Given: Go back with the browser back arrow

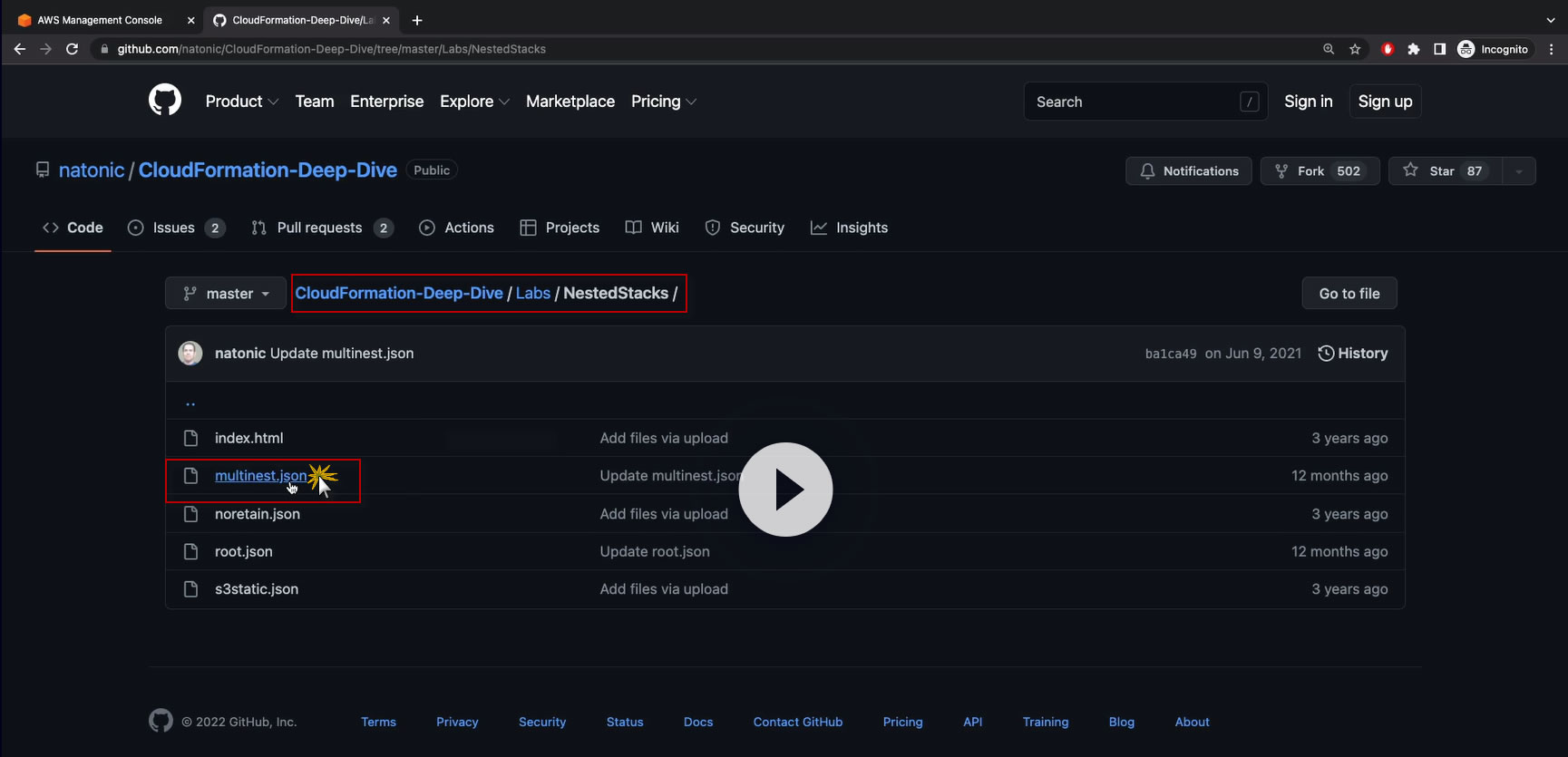Looking at the screenshot, I should [x=20, y=49].
